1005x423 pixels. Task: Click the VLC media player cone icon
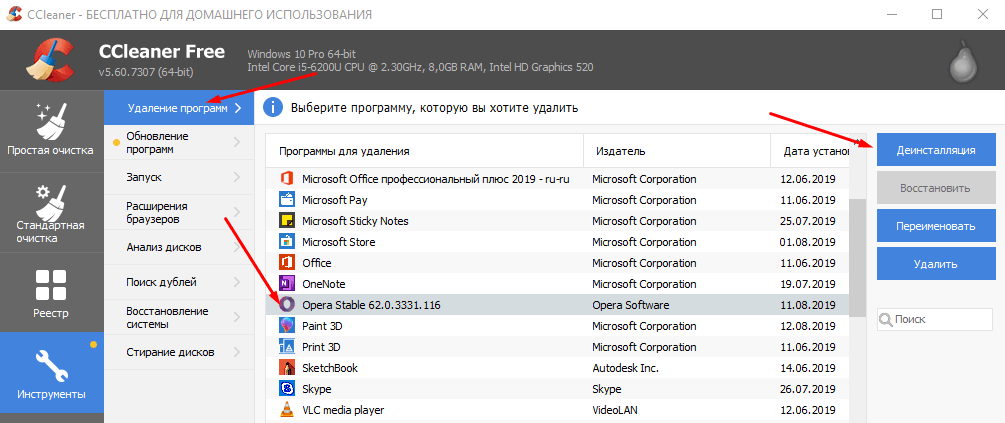[x=287, y=409]
